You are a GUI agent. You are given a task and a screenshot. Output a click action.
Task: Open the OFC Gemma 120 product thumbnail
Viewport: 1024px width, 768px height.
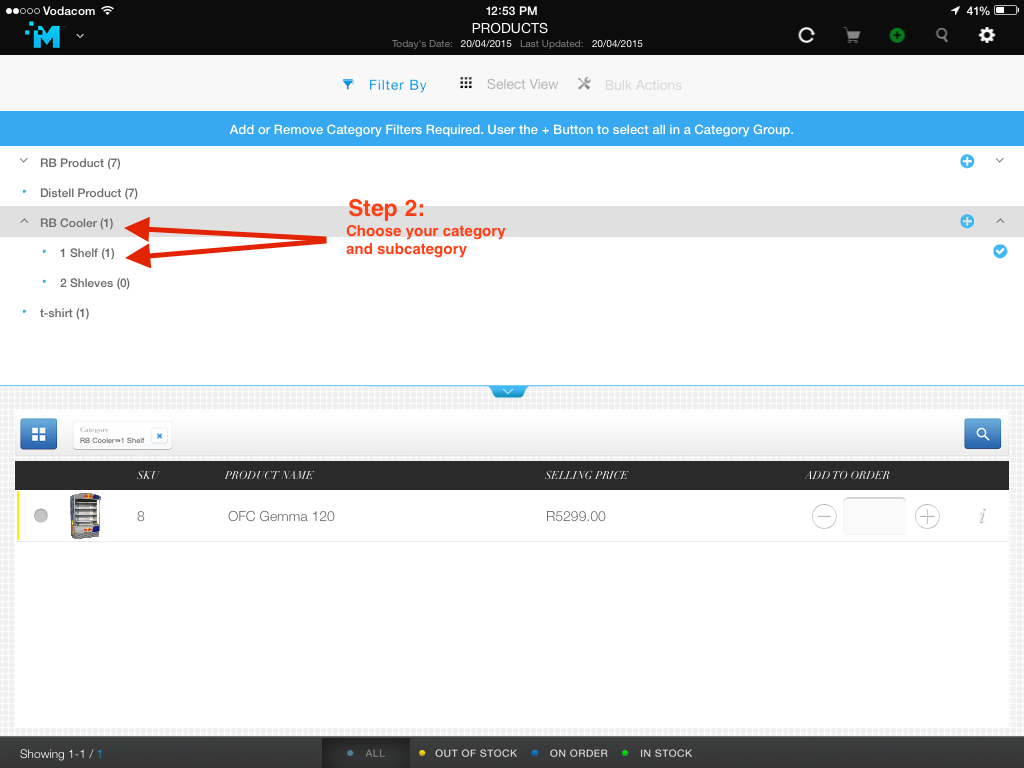tap(85, 516)
